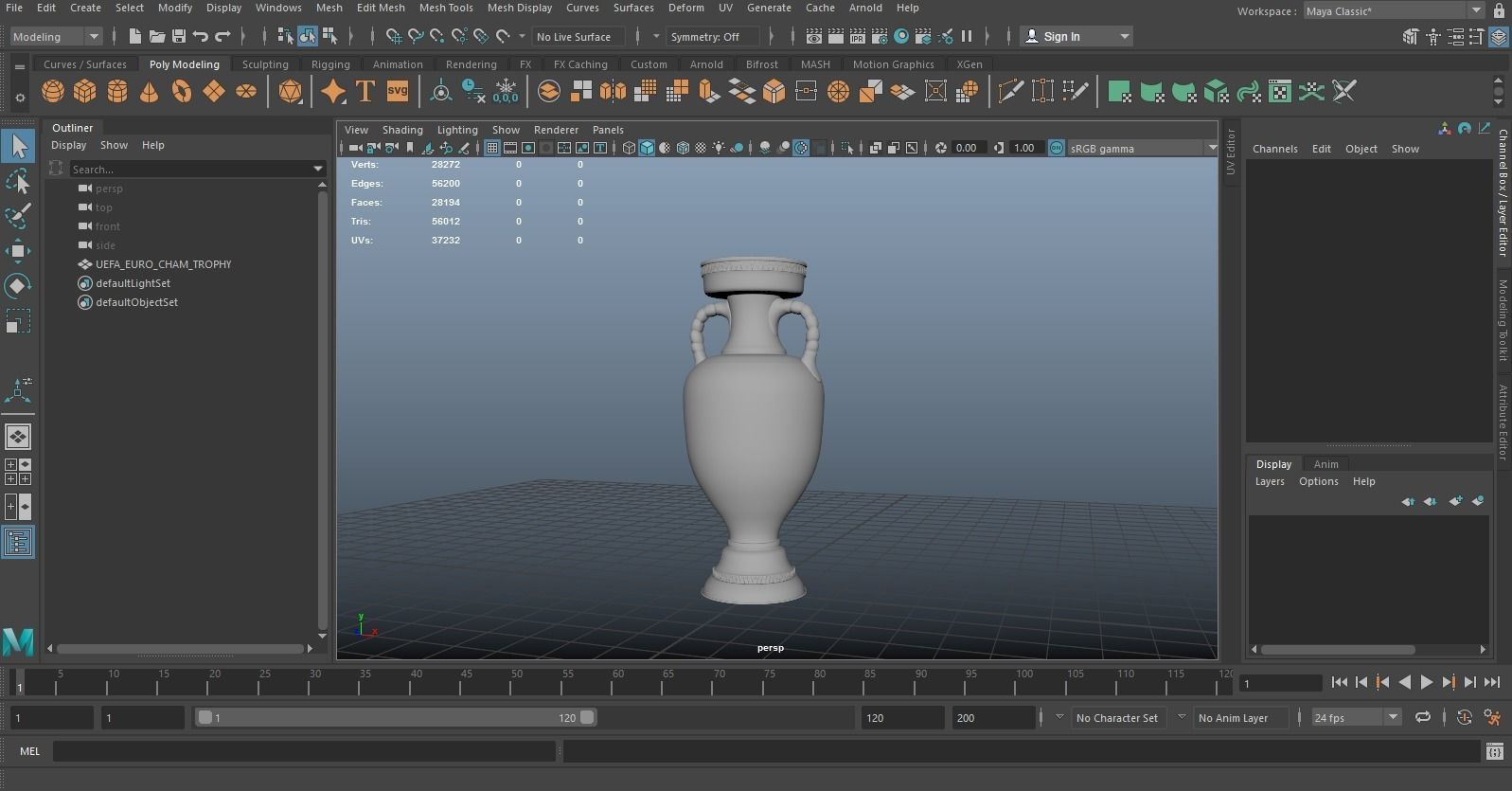
Task: Toggle film gate in viewport toolbar
Action: (510, 148)
